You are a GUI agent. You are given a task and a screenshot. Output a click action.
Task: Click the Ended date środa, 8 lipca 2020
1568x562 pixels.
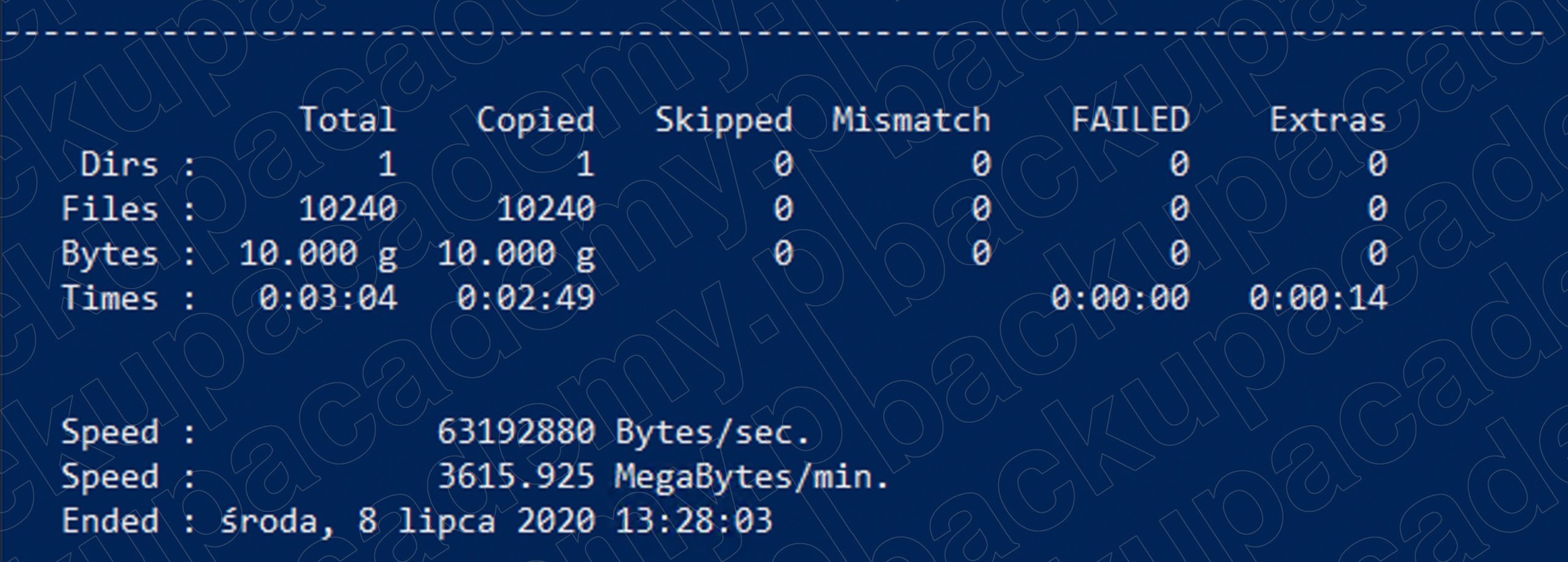407,522
